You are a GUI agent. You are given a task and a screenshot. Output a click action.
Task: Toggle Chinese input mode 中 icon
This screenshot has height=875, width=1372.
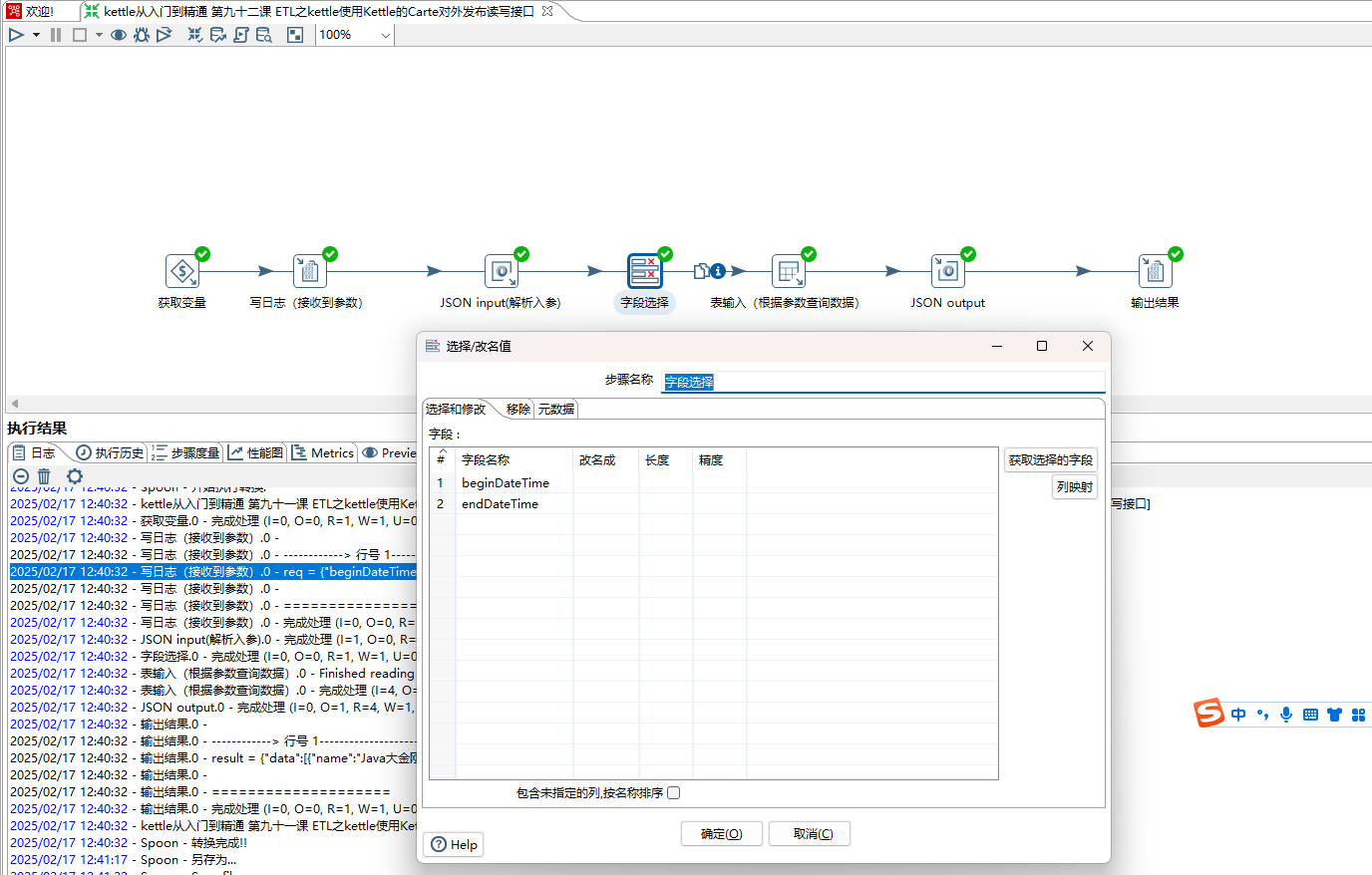pyautogui.click(x=1238, y=715)
